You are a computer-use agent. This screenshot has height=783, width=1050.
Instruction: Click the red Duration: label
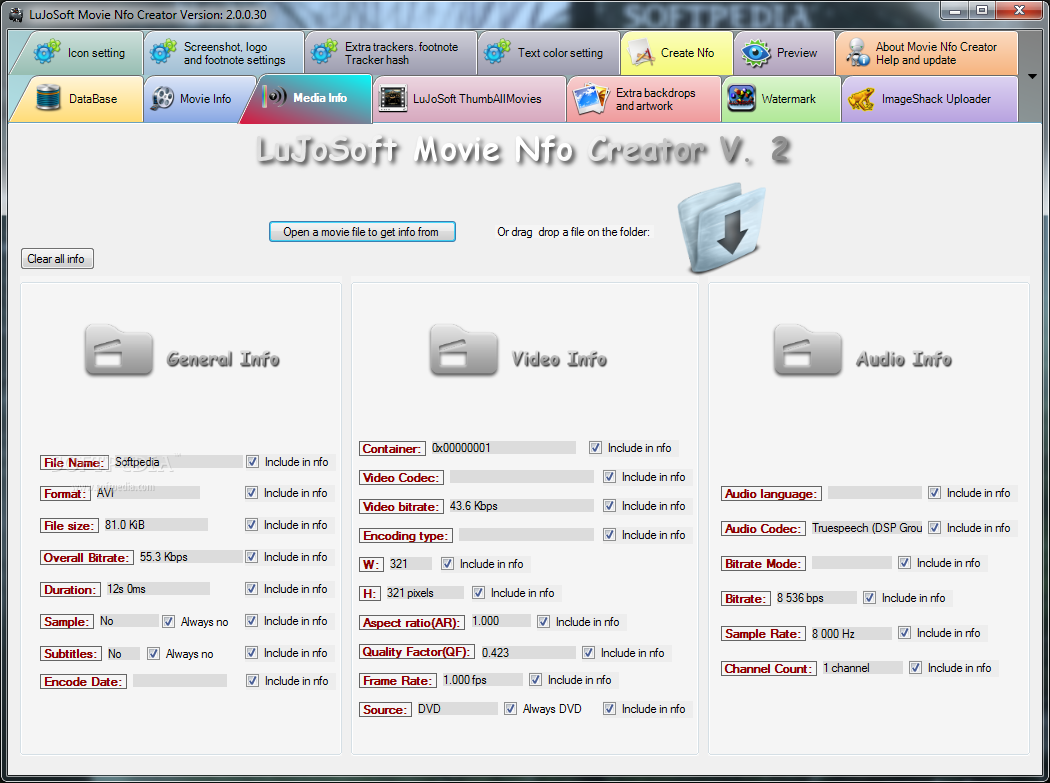tap(70, 589)
